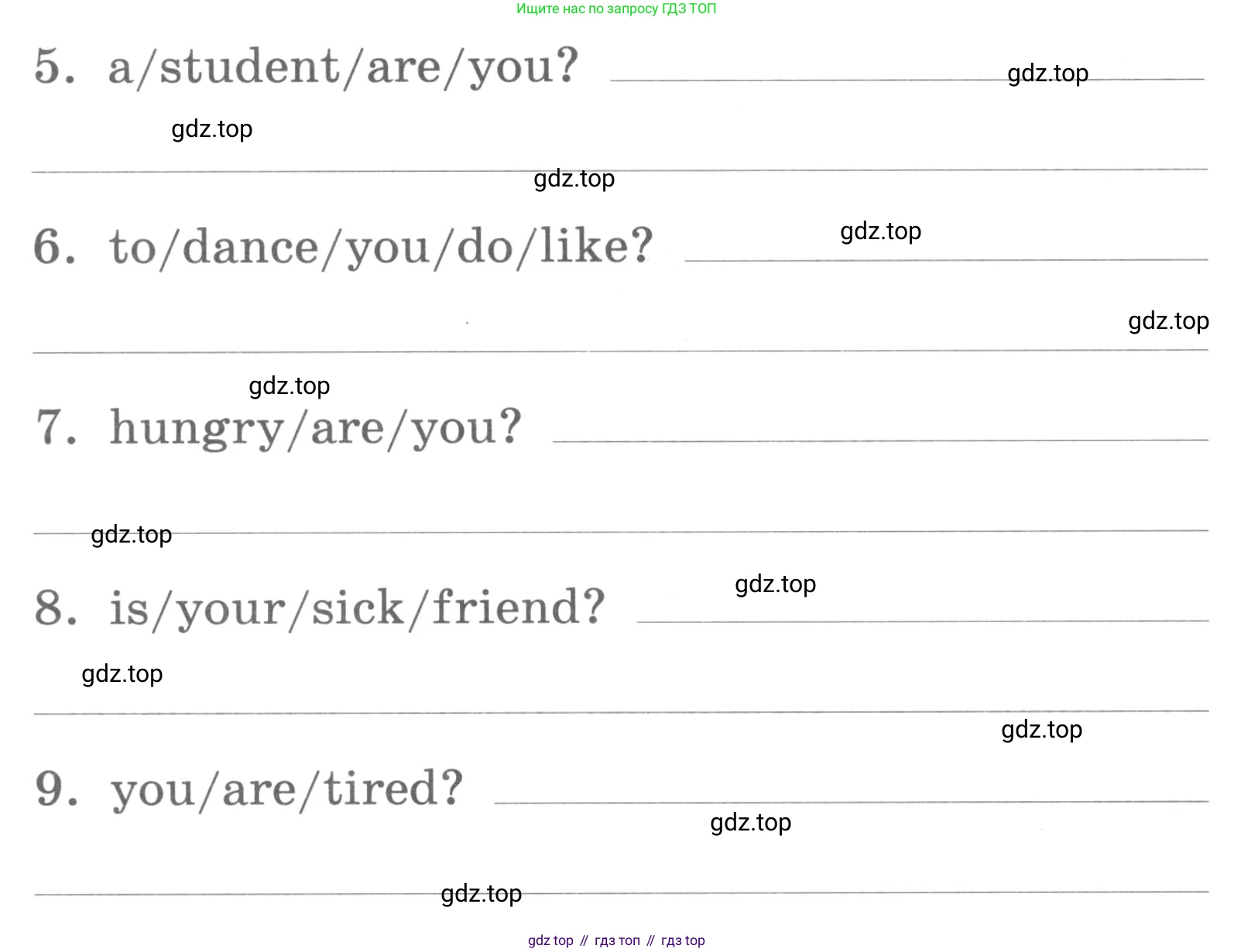Click the number 5 of the exercise
This screenshot has height=952, width=1234.
coord(55,66)
